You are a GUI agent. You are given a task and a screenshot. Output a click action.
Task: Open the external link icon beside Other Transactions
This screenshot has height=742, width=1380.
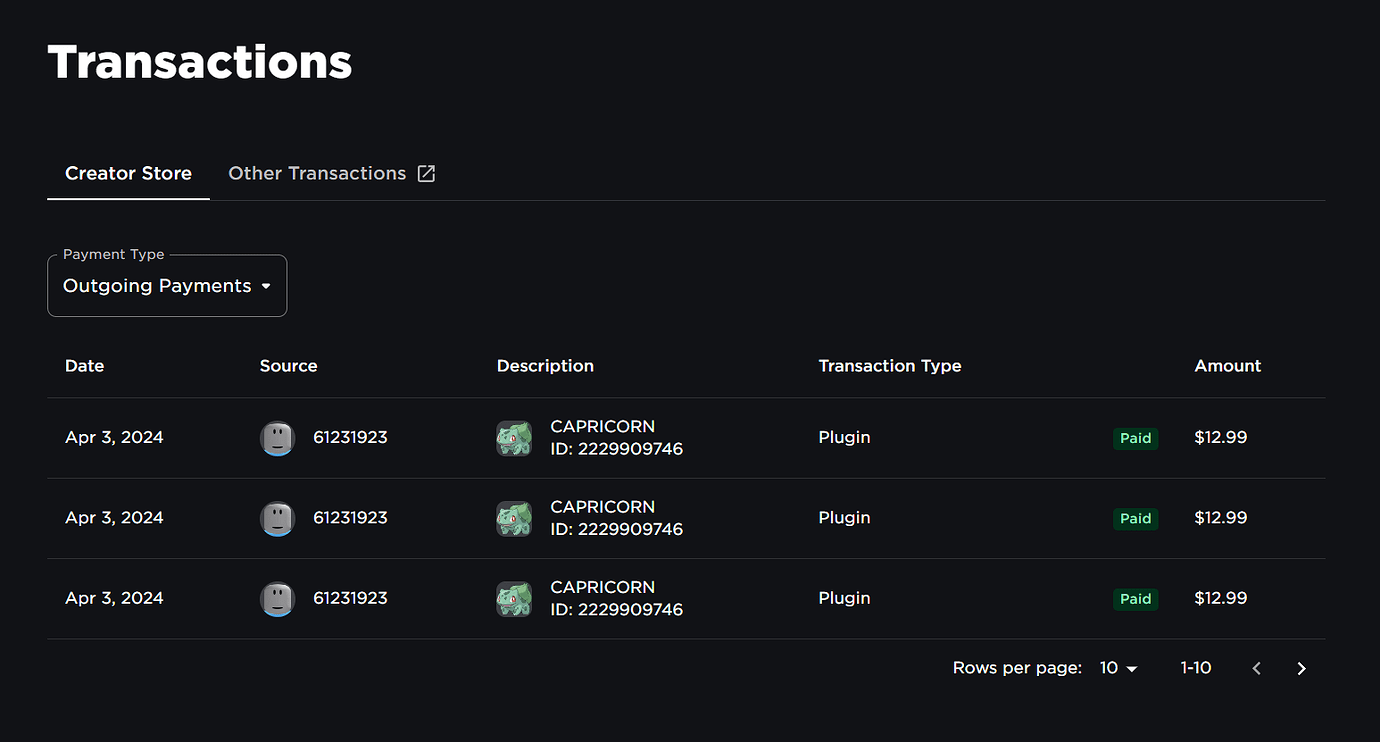[426, 173]
